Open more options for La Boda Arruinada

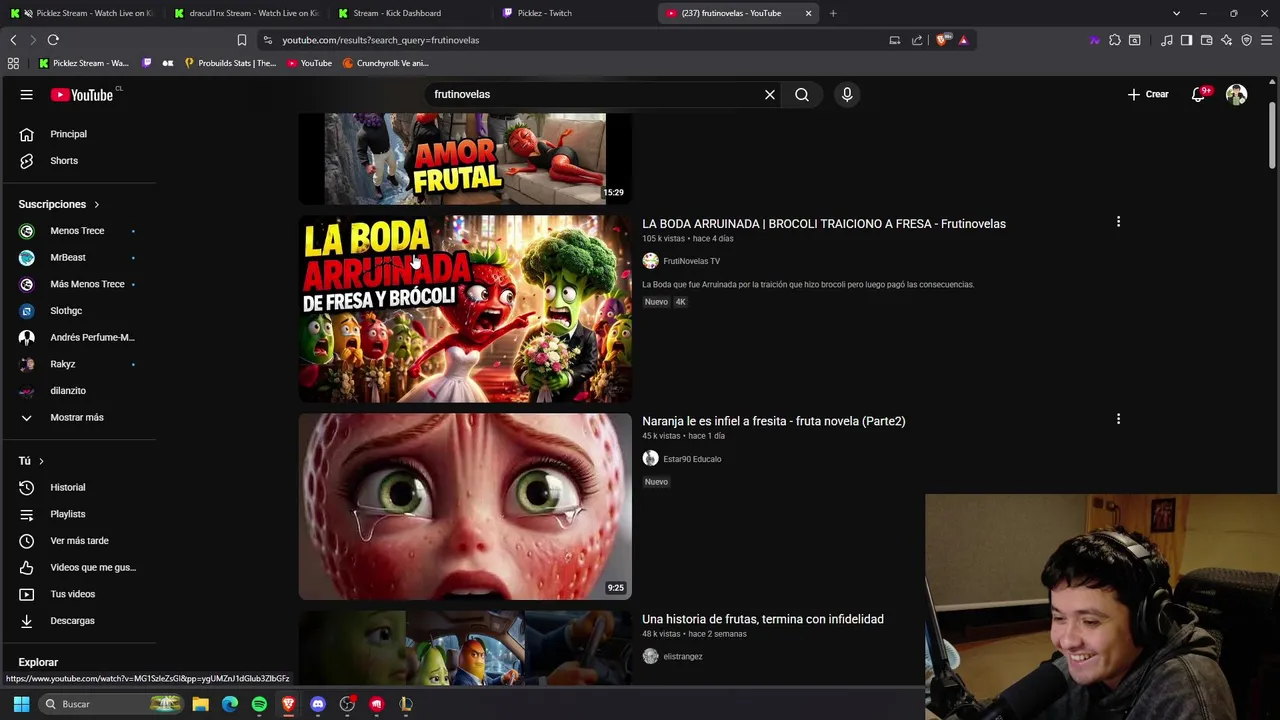(1118, 222)
